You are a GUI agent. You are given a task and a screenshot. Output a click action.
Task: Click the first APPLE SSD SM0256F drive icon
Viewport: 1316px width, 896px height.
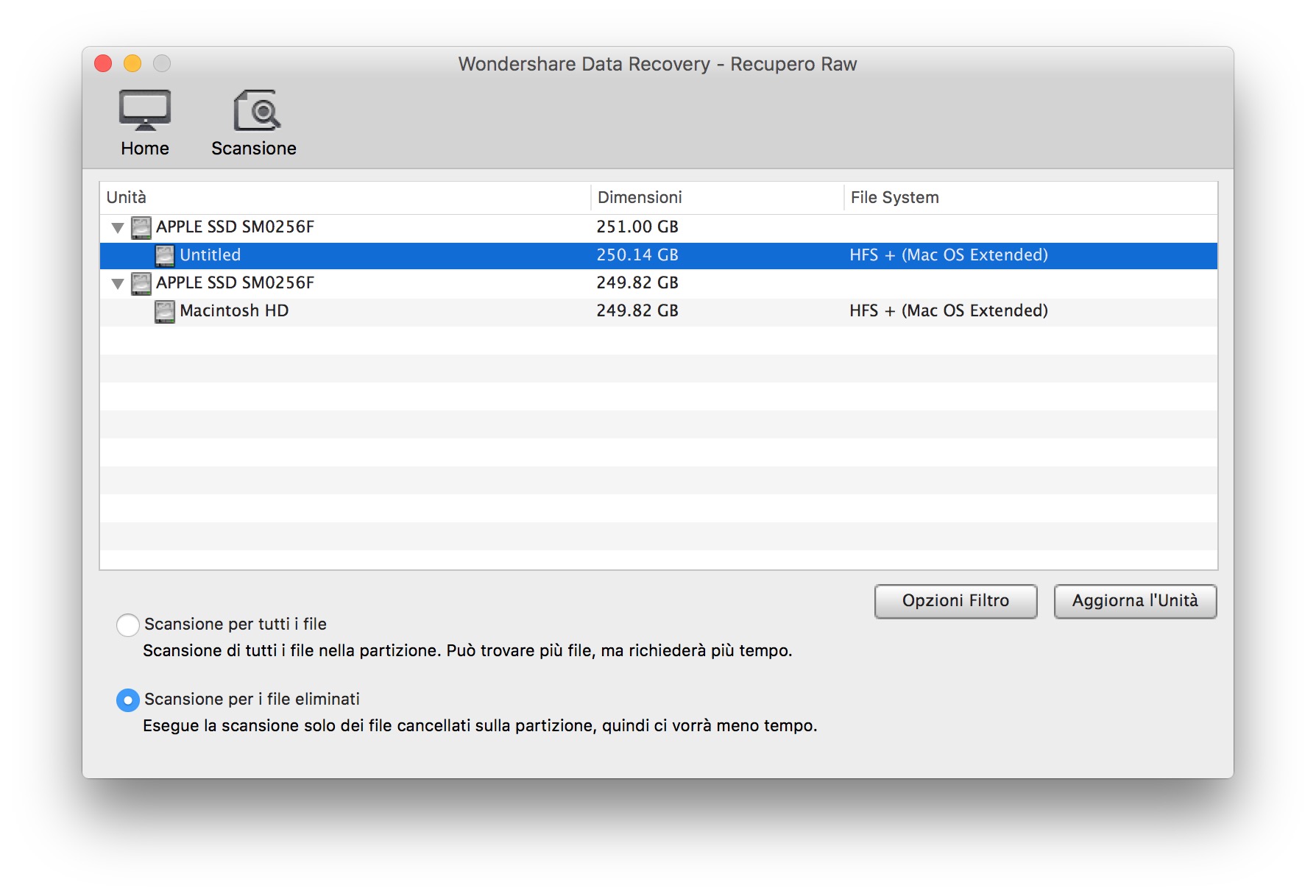click(141, 227)
